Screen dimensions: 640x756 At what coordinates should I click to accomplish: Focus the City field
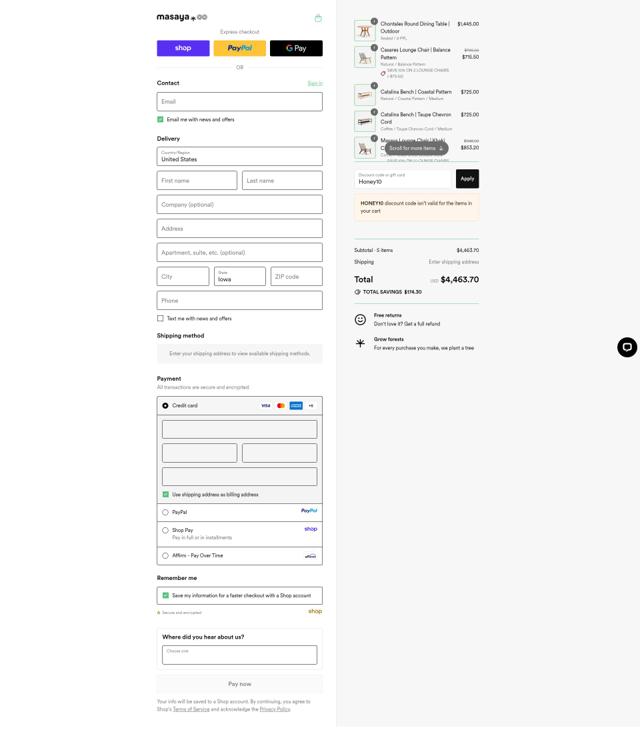pyautogui.click(x=183, y=276)
